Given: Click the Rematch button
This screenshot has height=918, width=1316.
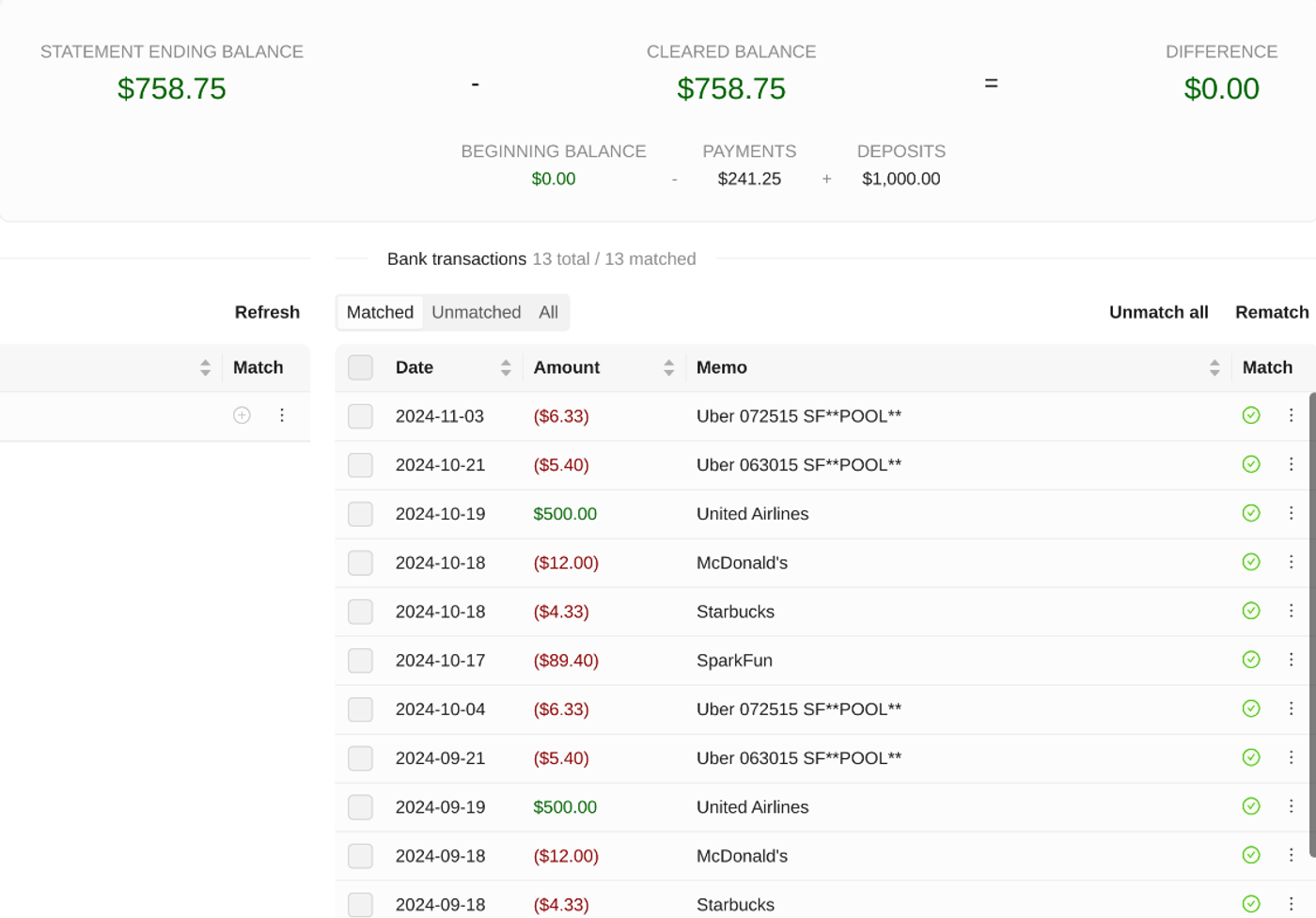Looking at the screenshot, I should click(x=1272, y=312).
